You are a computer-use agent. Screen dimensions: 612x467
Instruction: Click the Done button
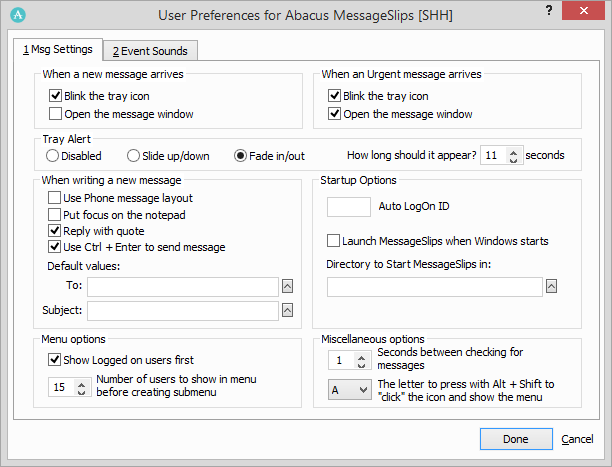516,439
